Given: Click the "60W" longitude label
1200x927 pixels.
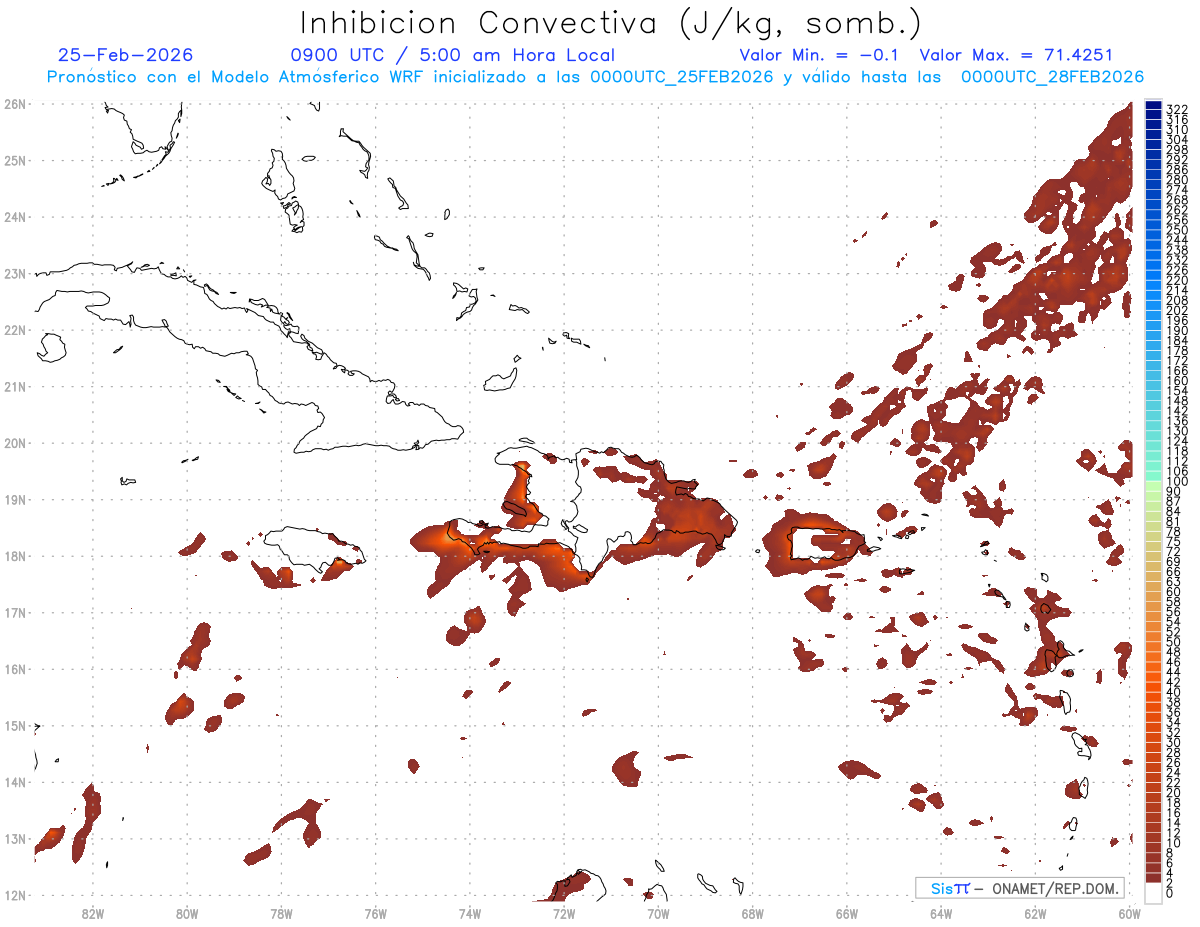Looking at the screenshot, I should pos(1129,913).
